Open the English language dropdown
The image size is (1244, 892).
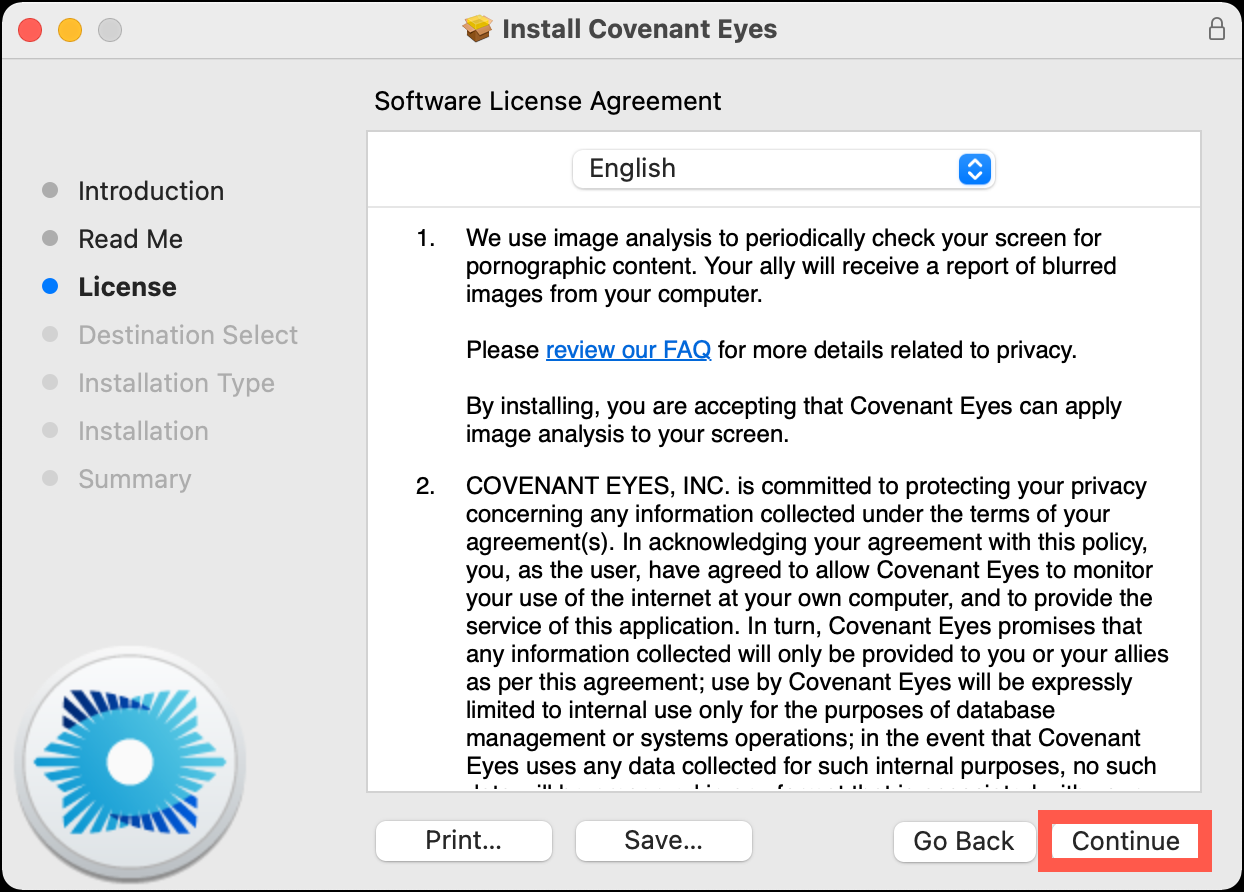783,168
